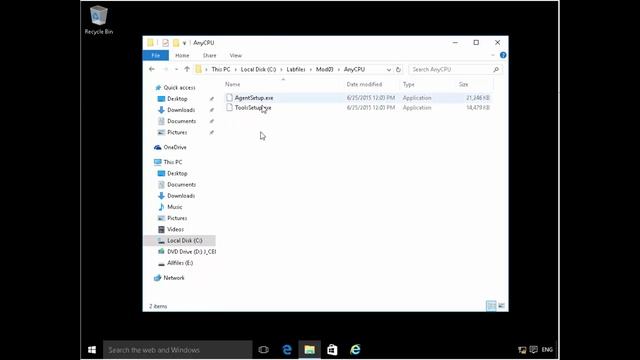Click the network tray icon
This screenshot has height=360, width=640.
[522, 350]
